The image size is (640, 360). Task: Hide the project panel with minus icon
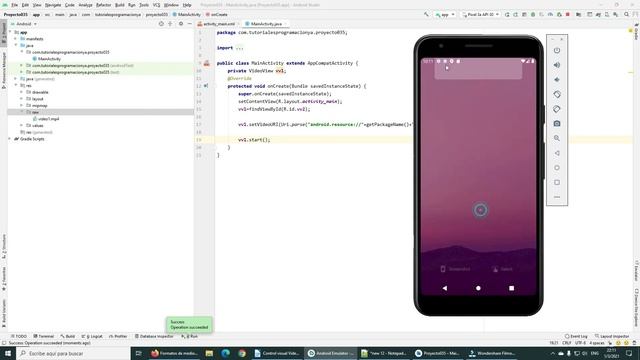189,24
